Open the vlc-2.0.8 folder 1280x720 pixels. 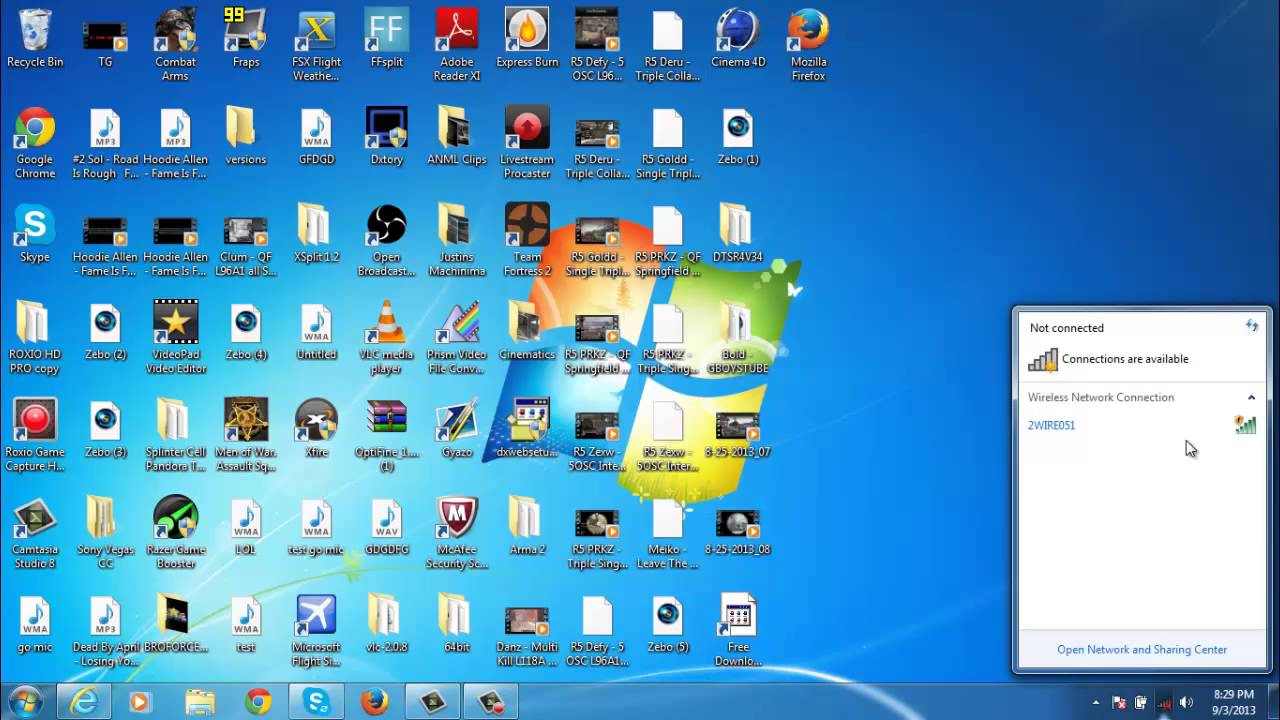coord(386,625)
